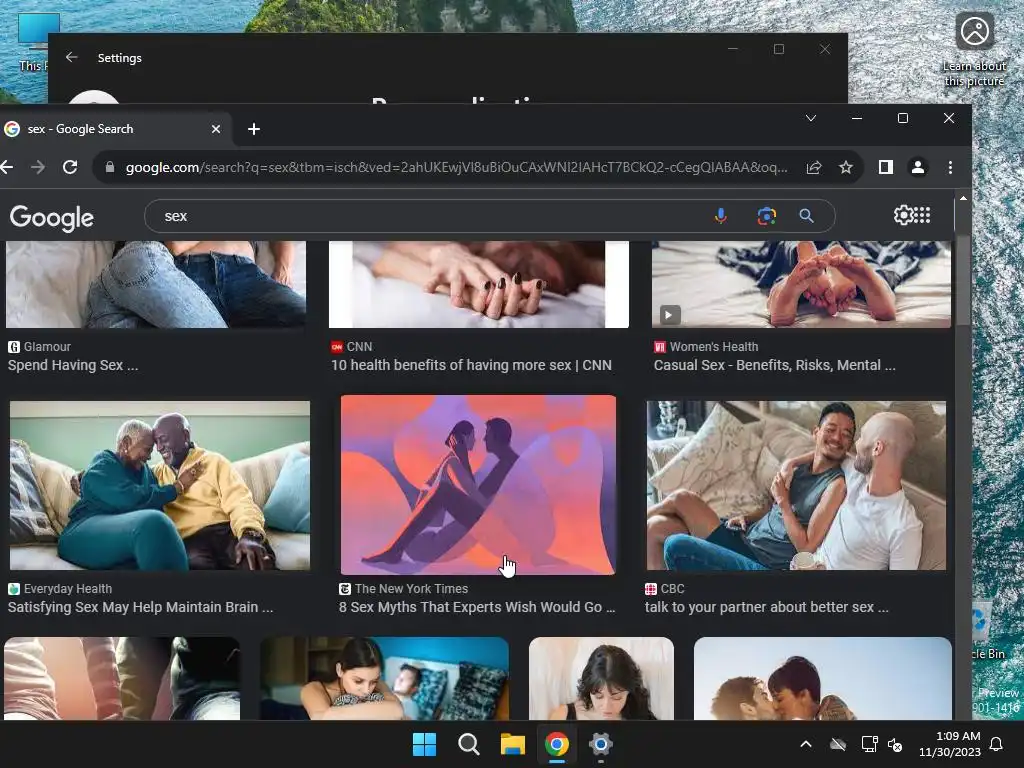Open Google Lens search by image
This screenshot has width=1024, height=768.
tap(767, 216)
